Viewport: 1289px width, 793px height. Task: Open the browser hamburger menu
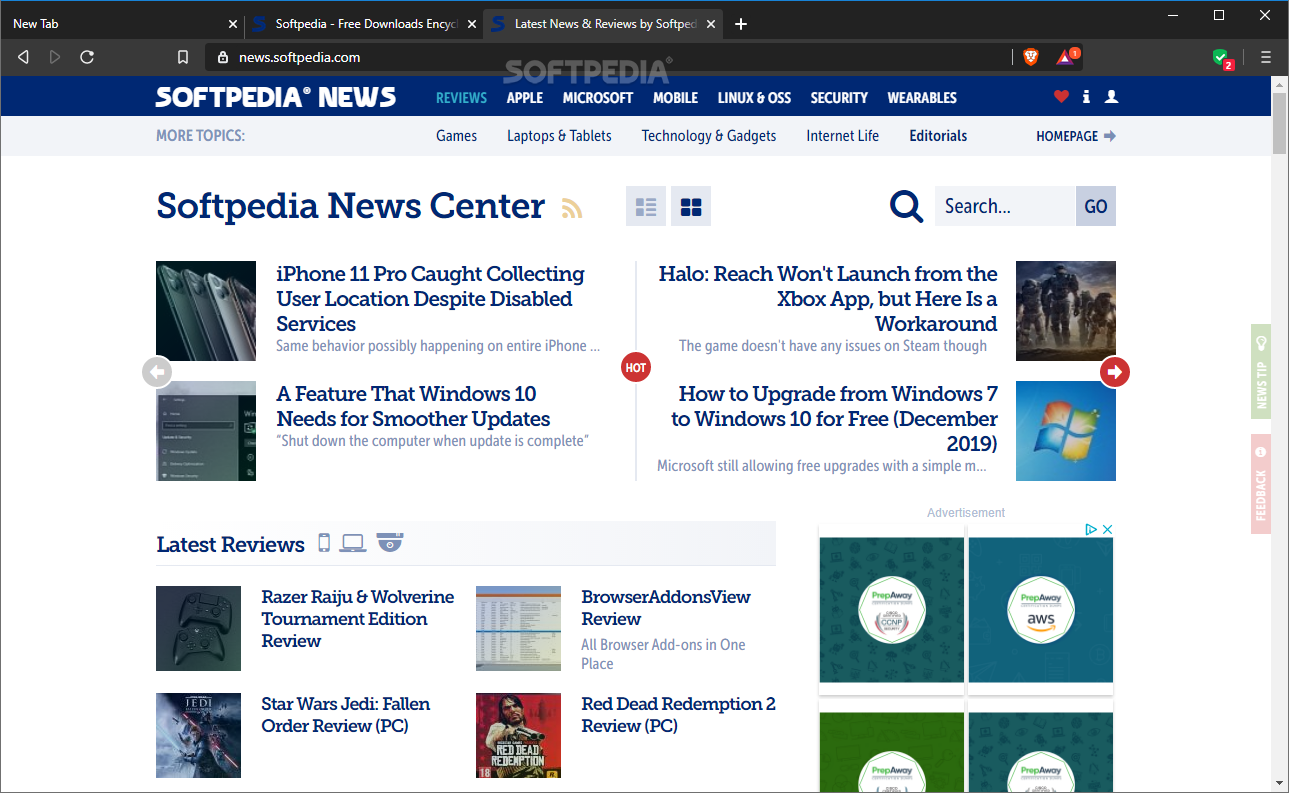click(1266, 57)
